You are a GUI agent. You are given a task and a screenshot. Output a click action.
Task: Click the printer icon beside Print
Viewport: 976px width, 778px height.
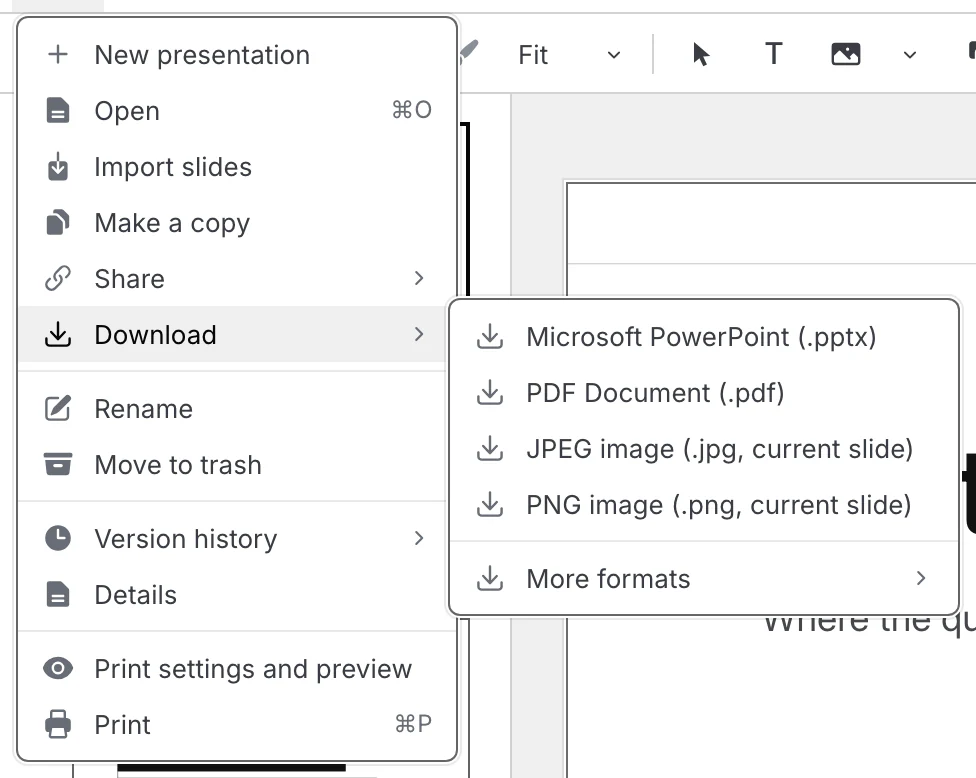pos(58,724)
